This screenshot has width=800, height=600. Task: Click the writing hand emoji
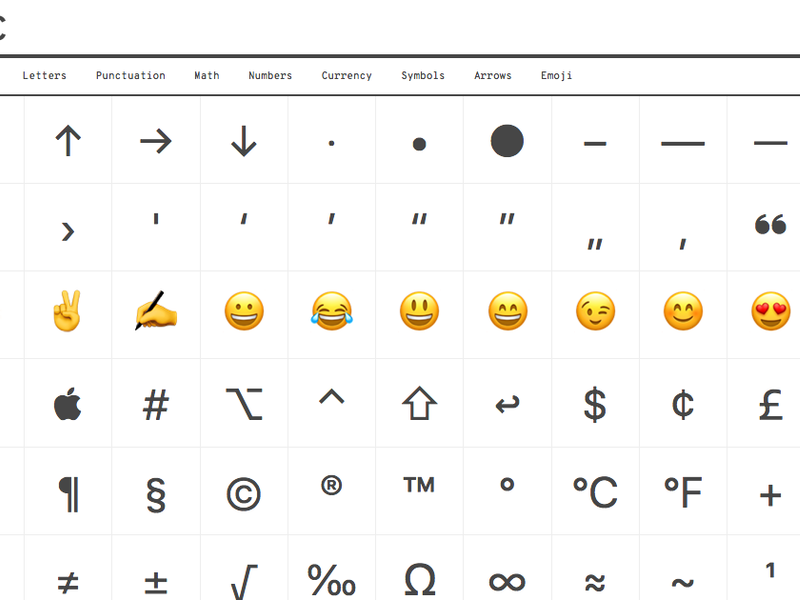155,313
